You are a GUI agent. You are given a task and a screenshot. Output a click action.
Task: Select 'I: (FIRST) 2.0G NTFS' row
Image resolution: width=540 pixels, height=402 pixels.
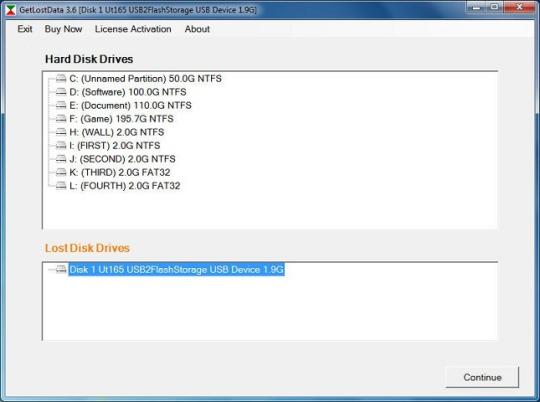pos(115,146)
